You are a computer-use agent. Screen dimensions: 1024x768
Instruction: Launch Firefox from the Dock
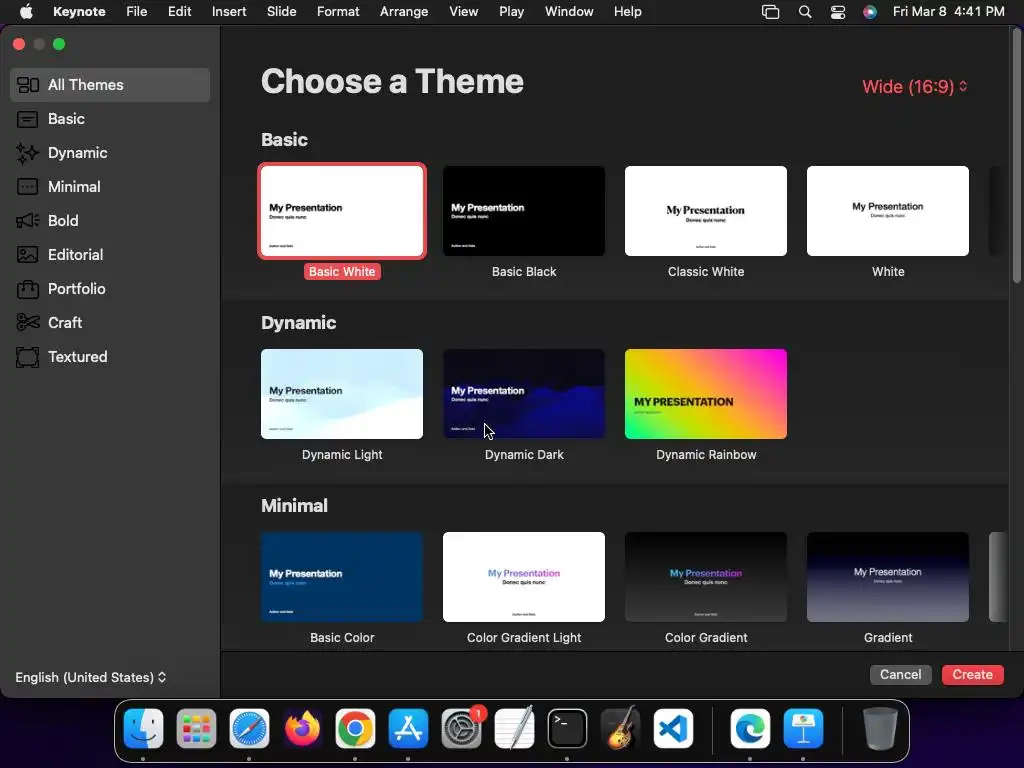click(x=302, y=728)
